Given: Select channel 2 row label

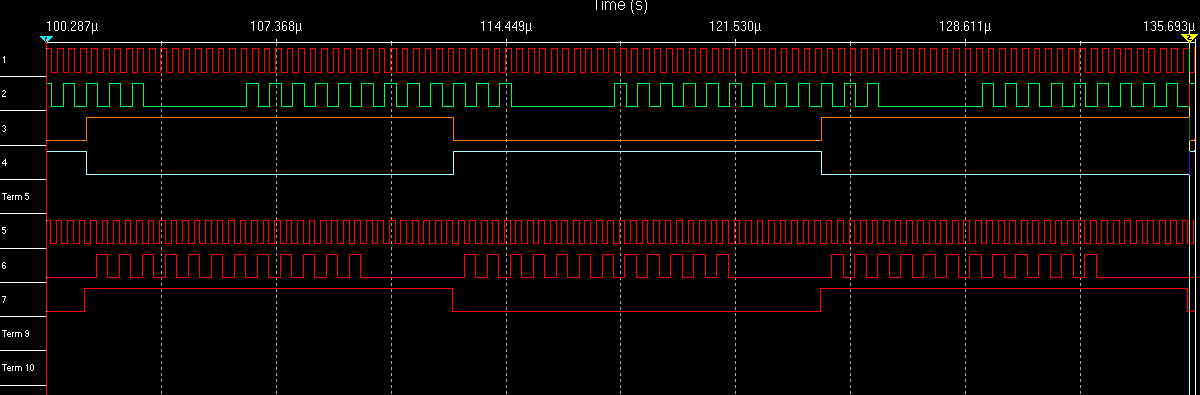Looking at the screenshot, I should 5,94.
